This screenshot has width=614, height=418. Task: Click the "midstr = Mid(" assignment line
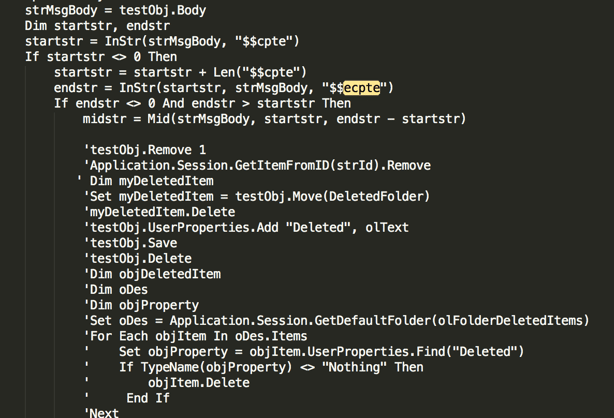tap(274, 119)
